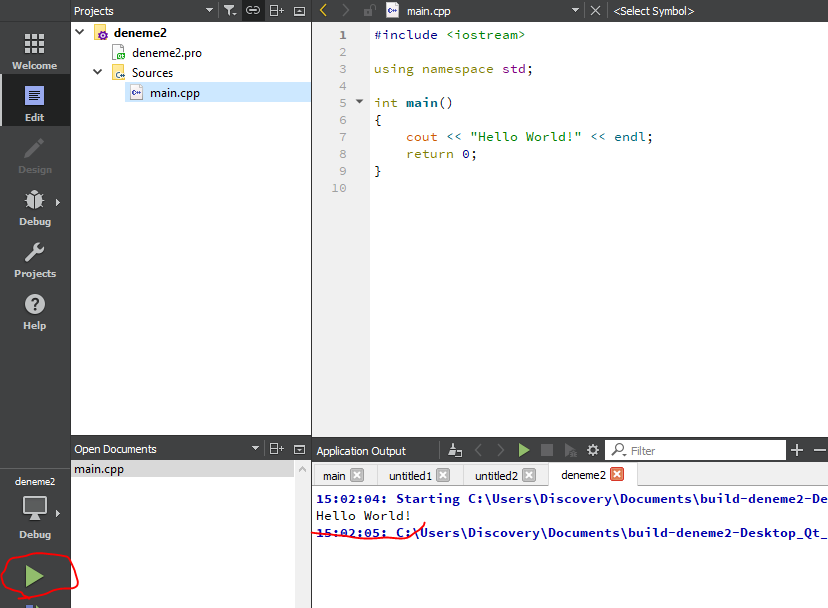The height and width of the screenshot is (608, 828).
Task: Open the Open Documents view dropdown
Action: 255,448
